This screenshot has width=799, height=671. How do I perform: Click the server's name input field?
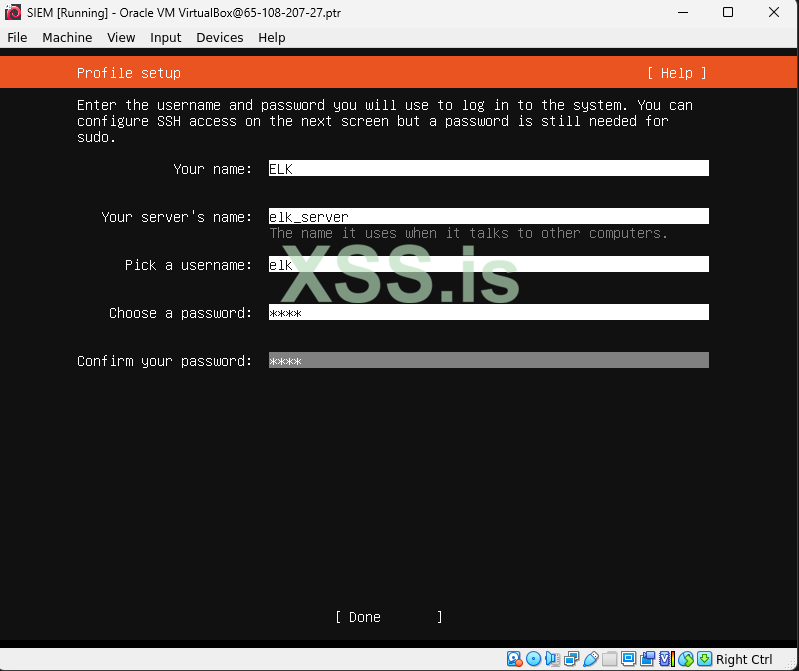point(489,216)
